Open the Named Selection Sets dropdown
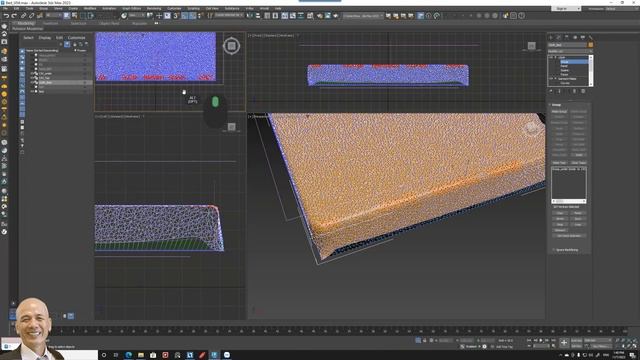Screen dimensions: 640x360 click(229, 16)
